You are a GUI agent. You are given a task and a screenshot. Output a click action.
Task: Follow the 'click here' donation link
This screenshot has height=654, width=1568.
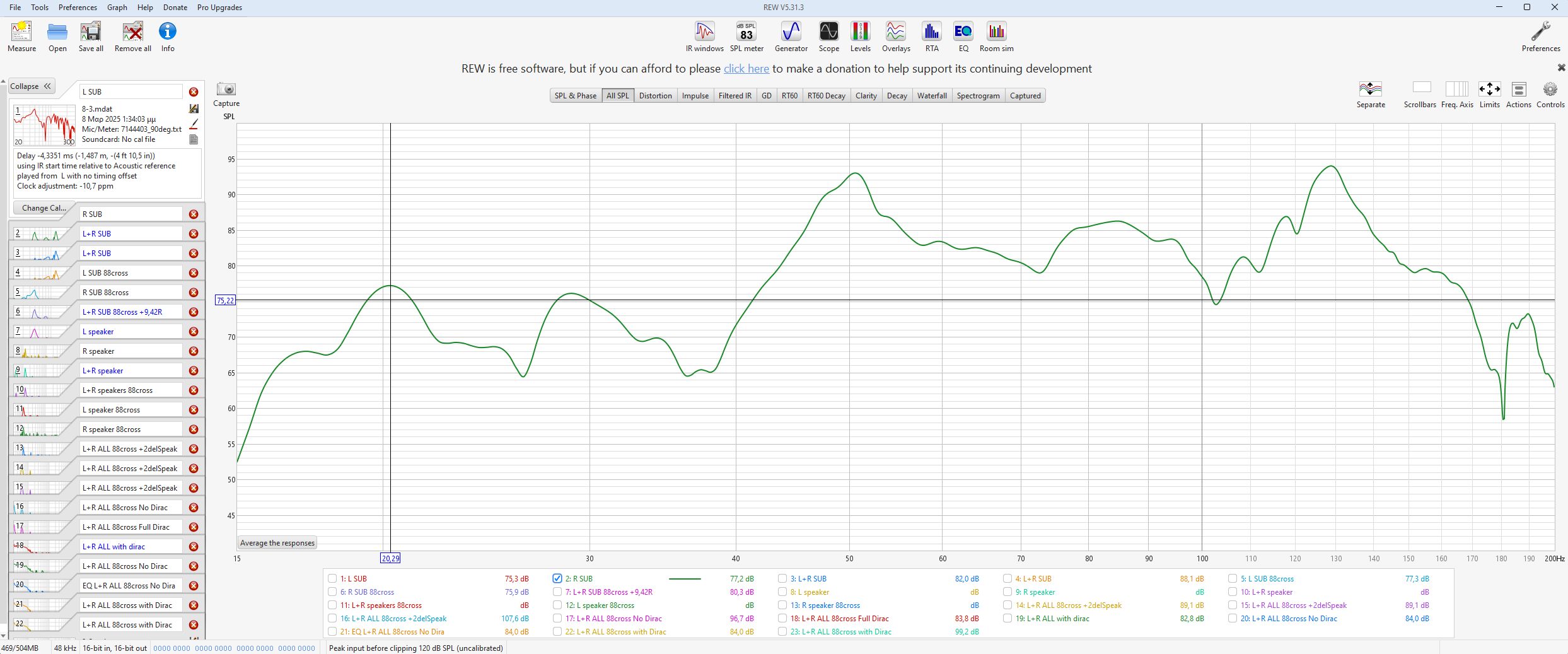pyautogui.click(x=746, y=69)
